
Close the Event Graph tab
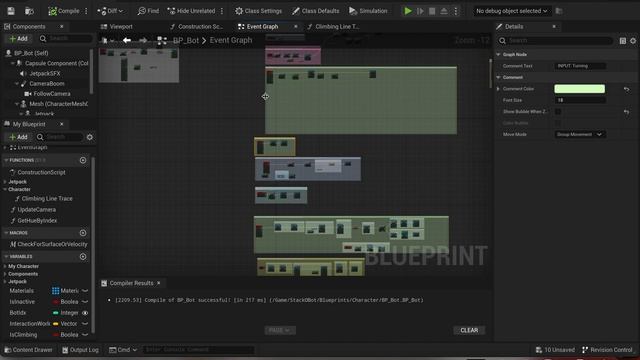pyautogui.click(x=296, y=27)
